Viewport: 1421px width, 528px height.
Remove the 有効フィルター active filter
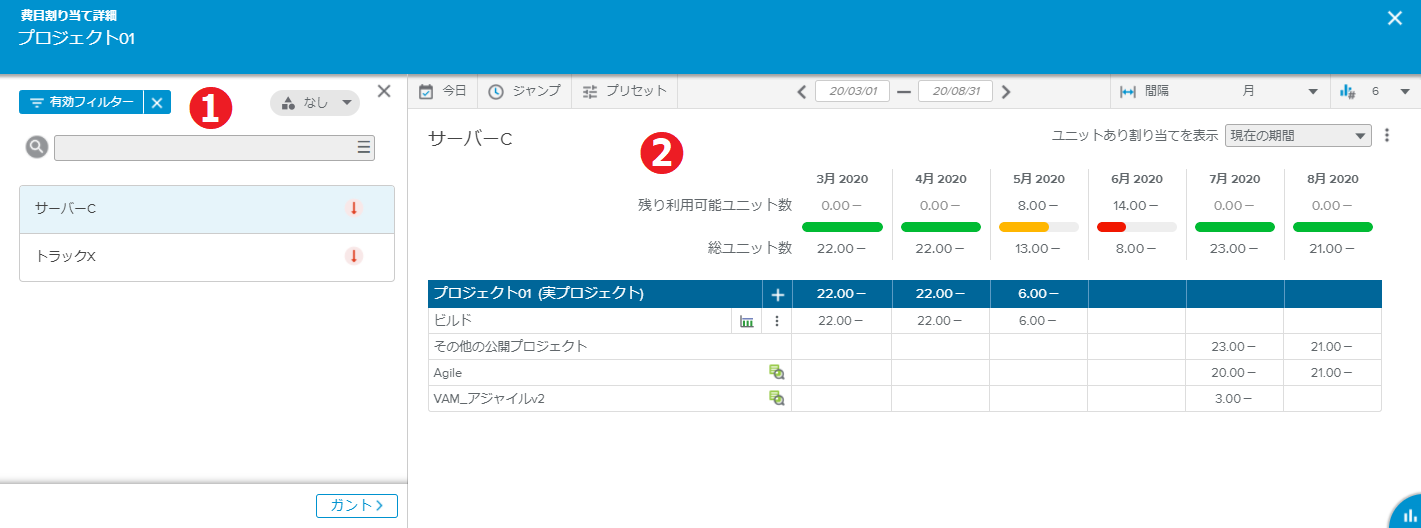pos(157,103)
